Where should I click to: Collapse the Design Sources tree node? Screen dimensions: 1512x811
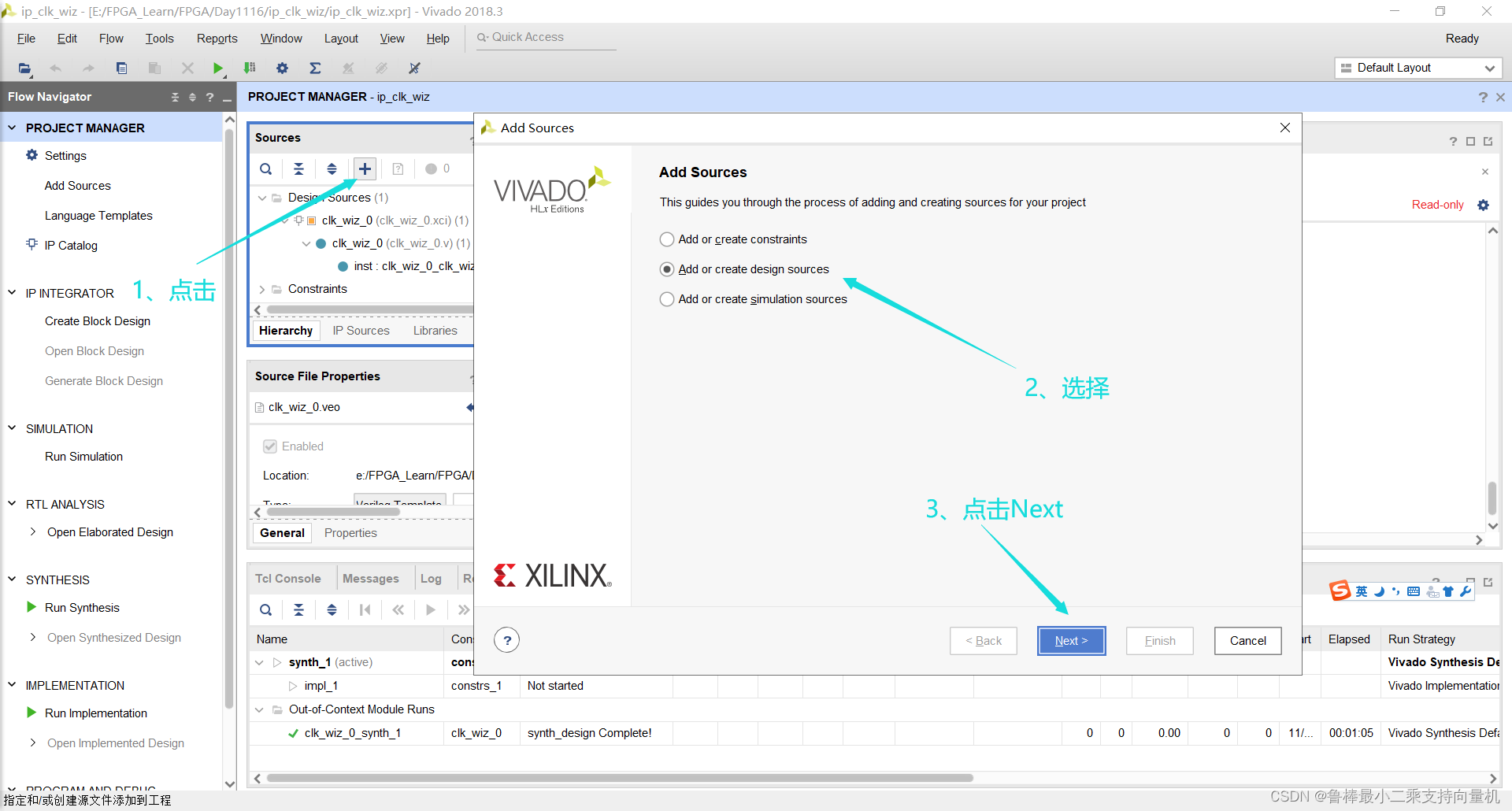[x=262, y=198]
